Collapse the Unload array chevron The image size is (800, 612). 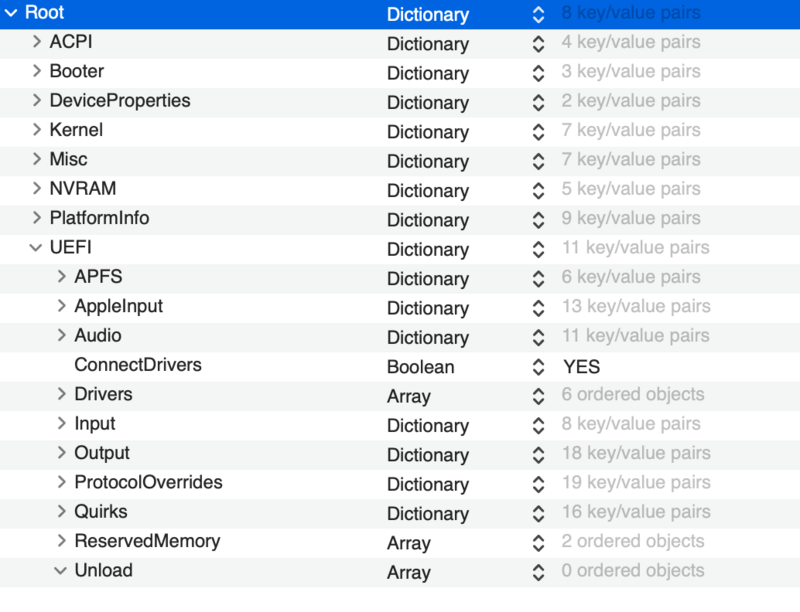coord(62,571)
